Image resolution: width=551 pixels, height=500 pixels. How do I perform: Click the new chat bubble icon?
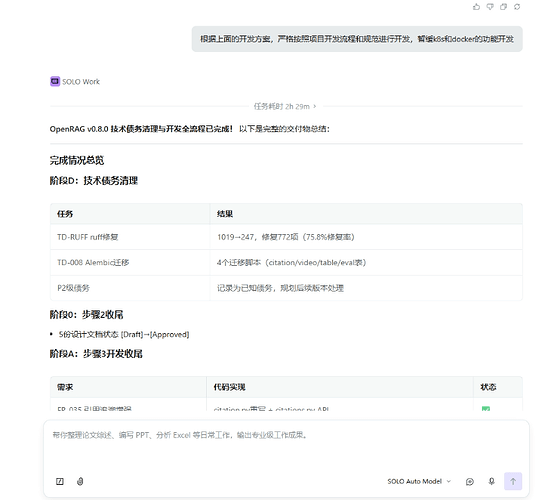coord(470,481)
